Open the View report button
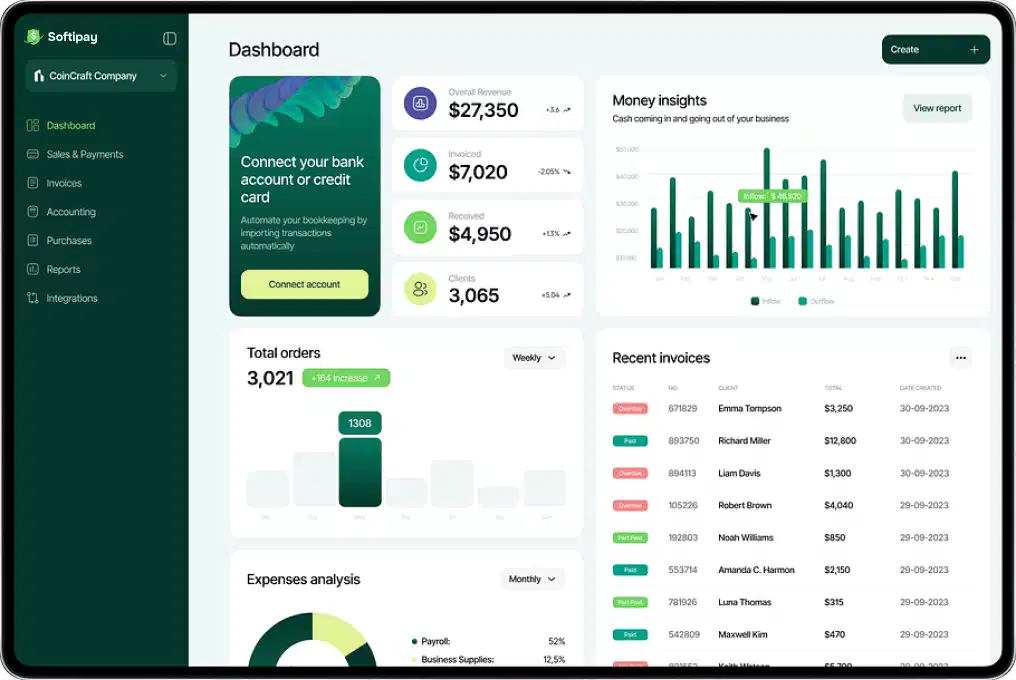 pyautogui.click(x=937, y=108)
